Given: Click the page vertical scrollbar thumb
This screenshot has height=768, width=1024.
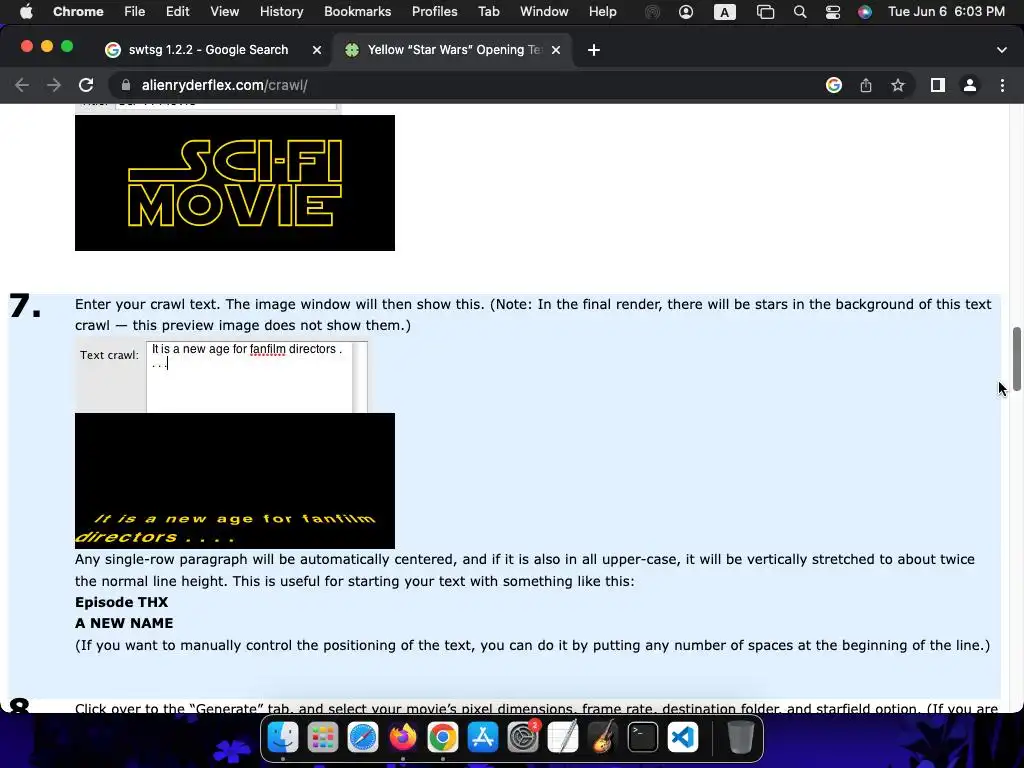Looking at the screenshot, I should [1016, 359].
